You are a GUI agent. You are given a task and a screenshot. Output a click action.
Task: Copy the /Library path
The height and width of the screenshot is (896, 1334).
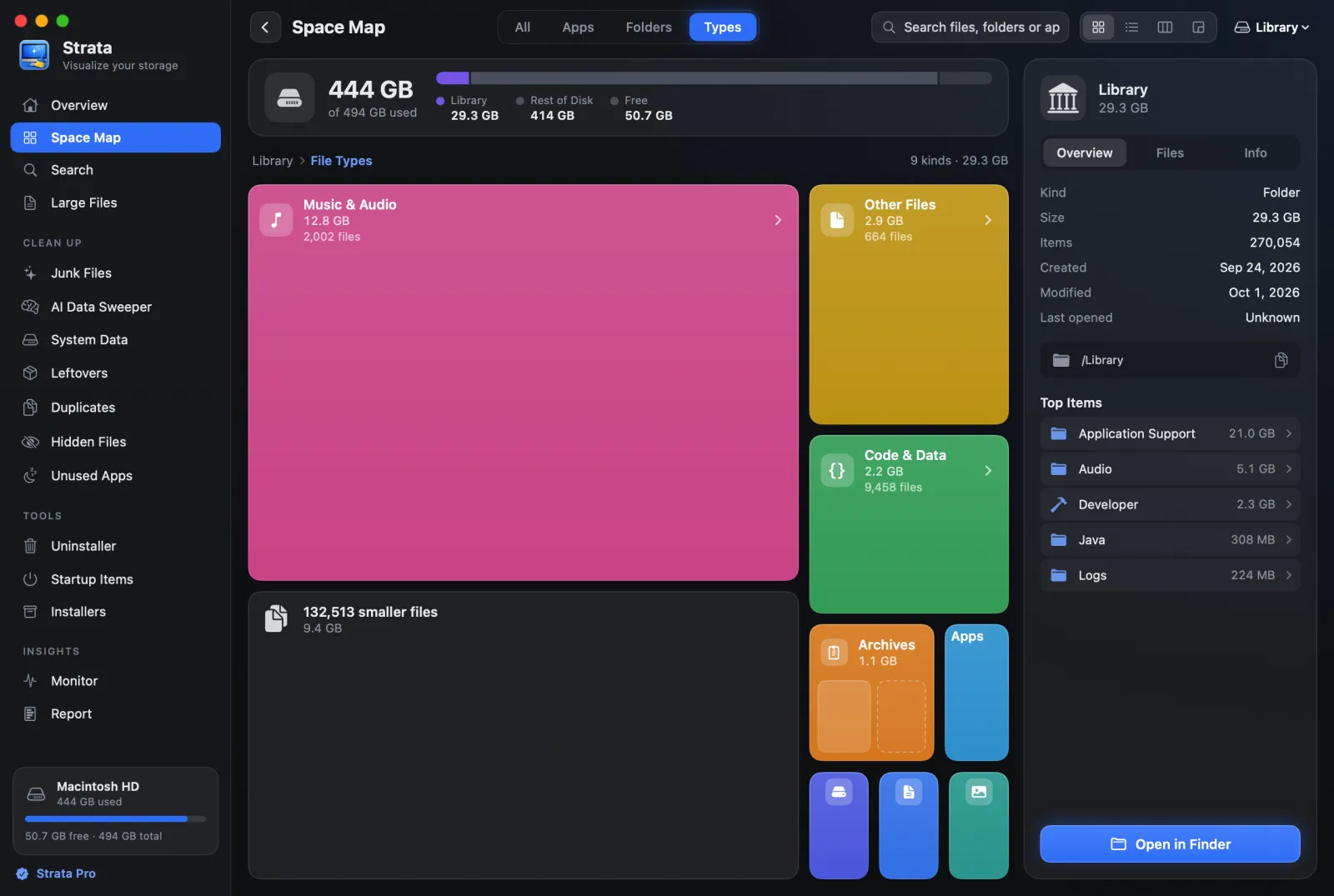(1281, 360)
